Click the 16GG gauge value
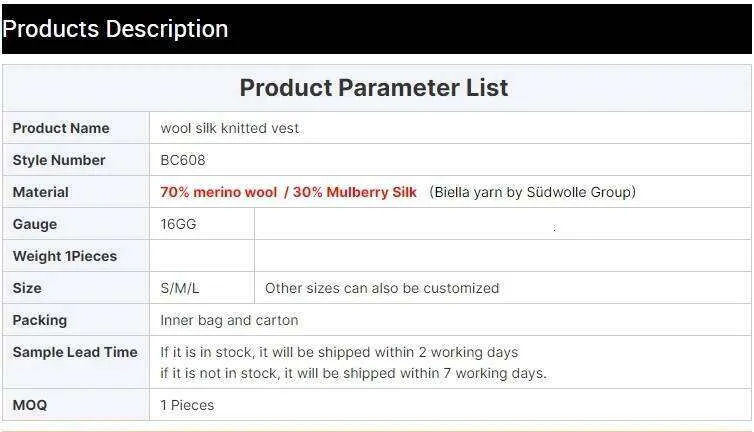This screenshot has width=754, height=432. pos(178,224)
